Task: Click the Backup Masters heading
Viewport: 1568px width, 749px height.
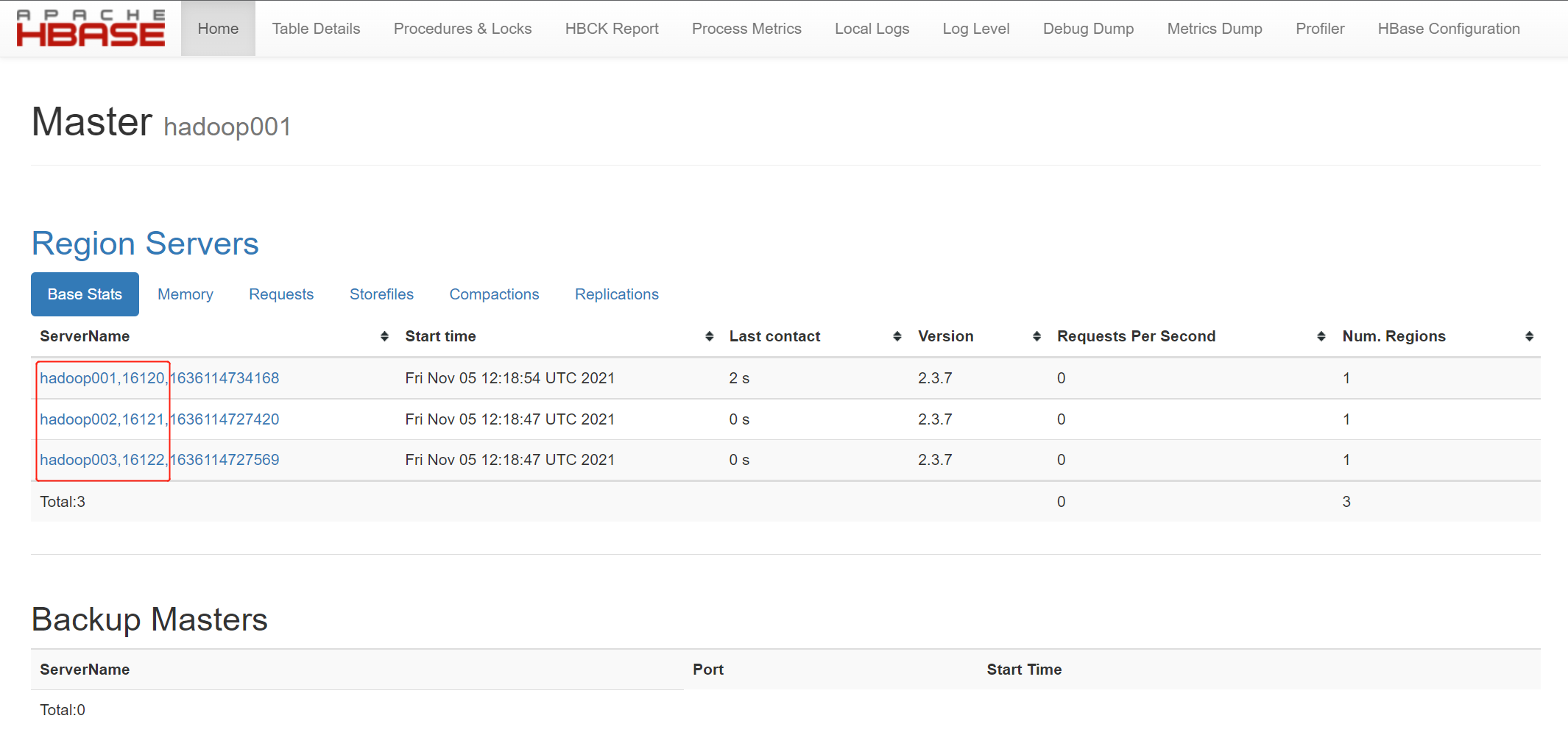Action: click(x=149, y=620)
